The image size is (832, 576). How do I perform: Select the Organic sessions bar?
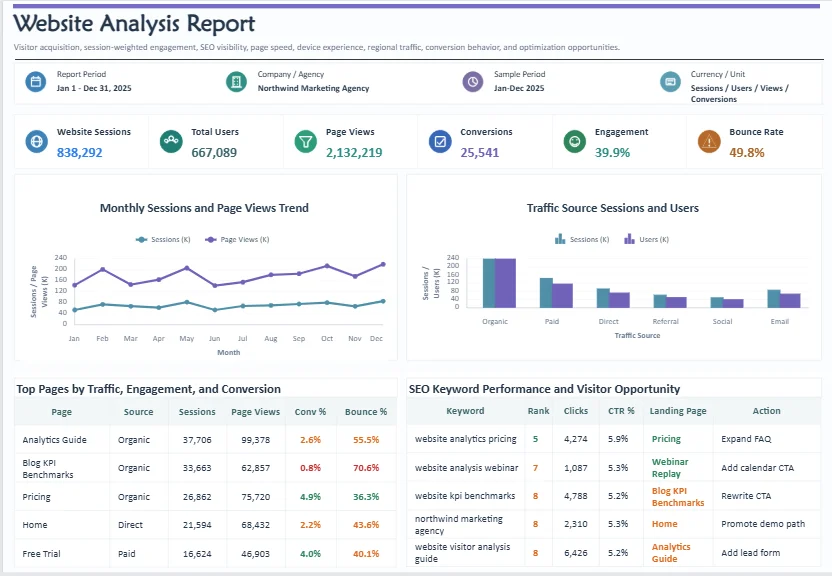point(489,283)
